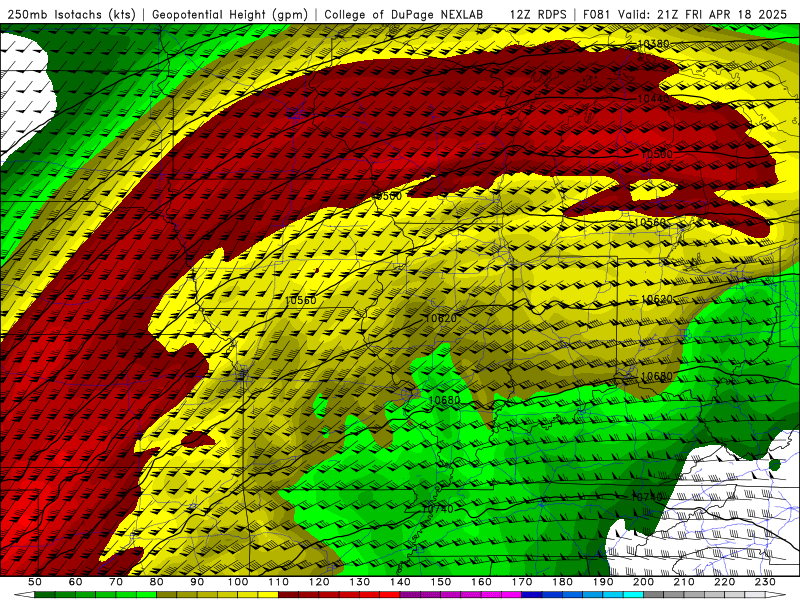Click the 70 kt value on color scale
The height and width of the screenshot is (600, 800).
(x=116, y=582)
